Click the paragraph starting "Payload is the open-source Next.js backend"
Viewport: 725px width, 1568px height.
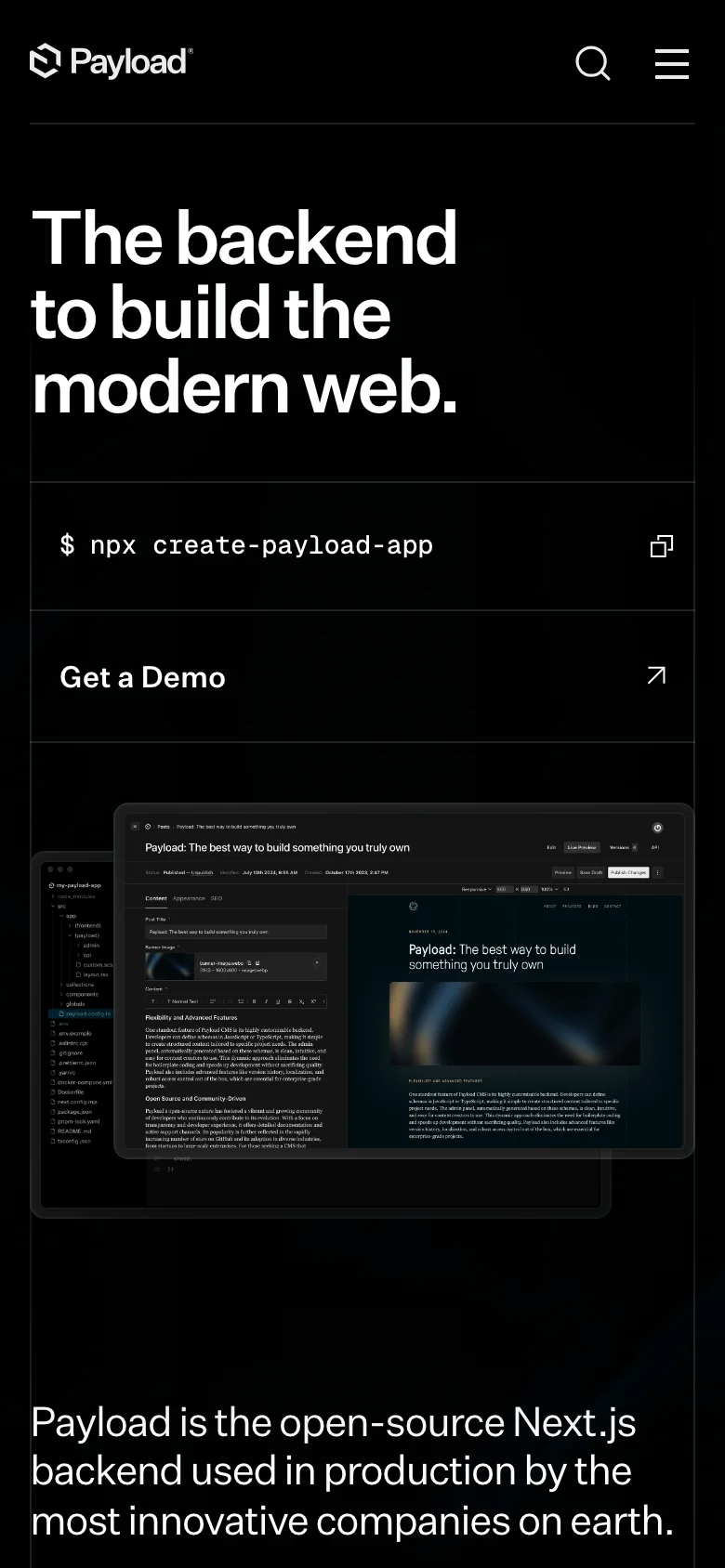(x=352, y=1471)
